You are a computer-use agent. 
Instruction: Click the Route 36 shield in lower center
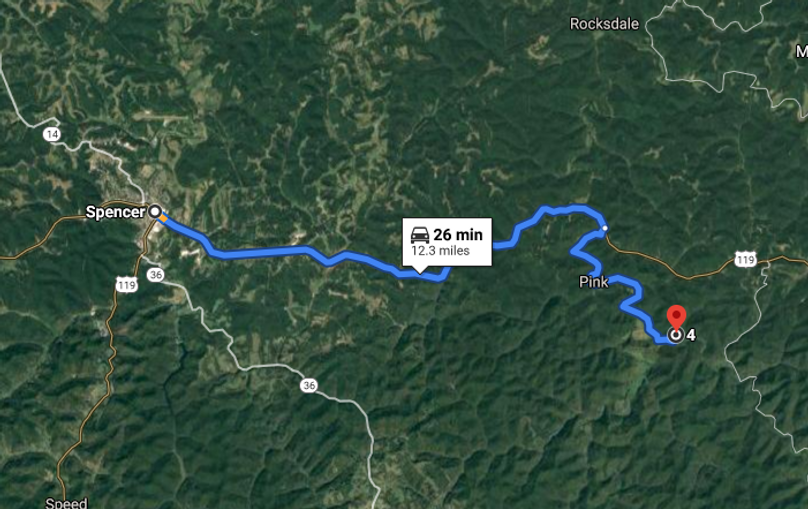pyautogui.click(x=309, y=385)
